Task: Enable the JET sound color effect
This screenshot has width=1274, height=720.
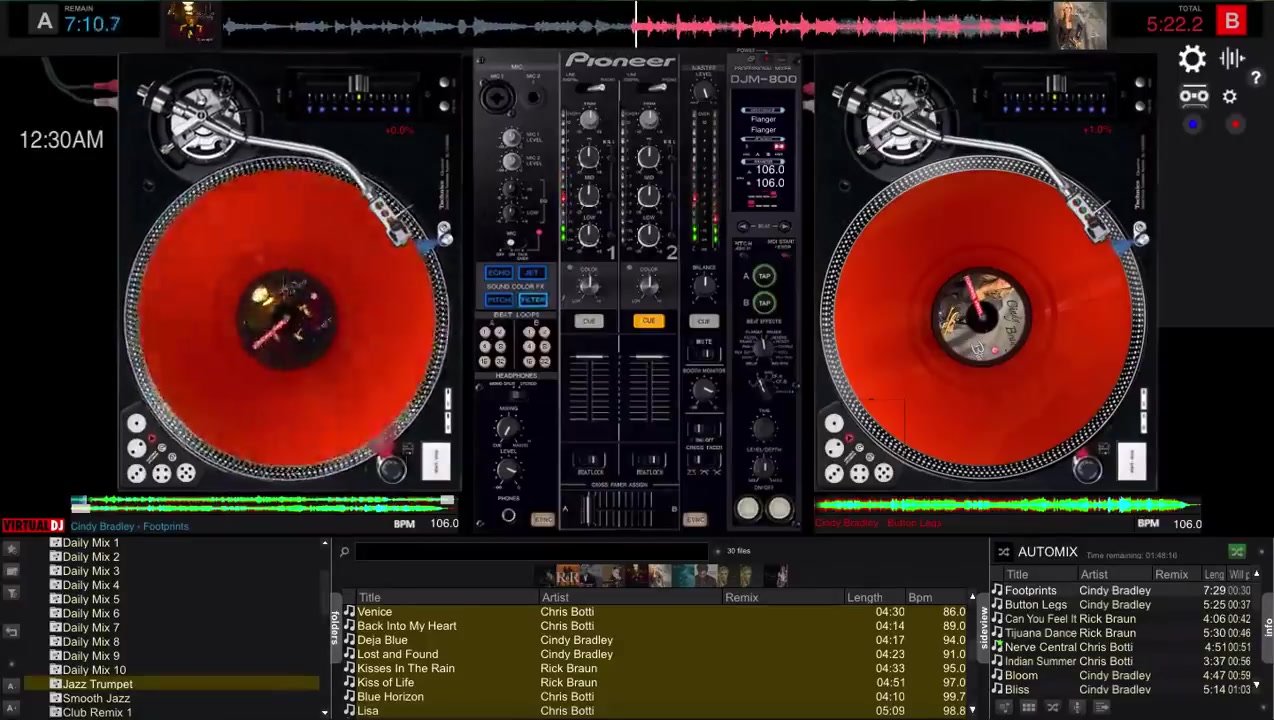Action: [532, 273]
